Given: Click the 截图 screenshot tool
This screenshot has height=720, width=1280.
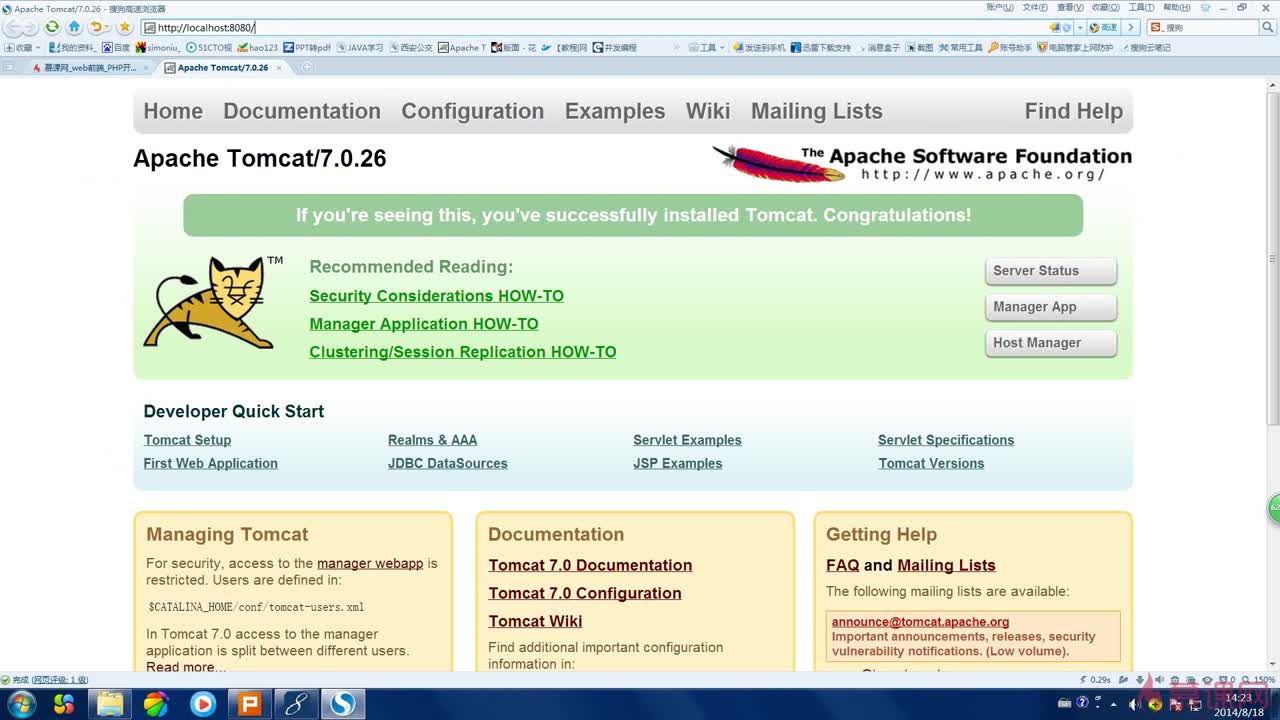Looking at the screenshot, I should pos(919,47).
